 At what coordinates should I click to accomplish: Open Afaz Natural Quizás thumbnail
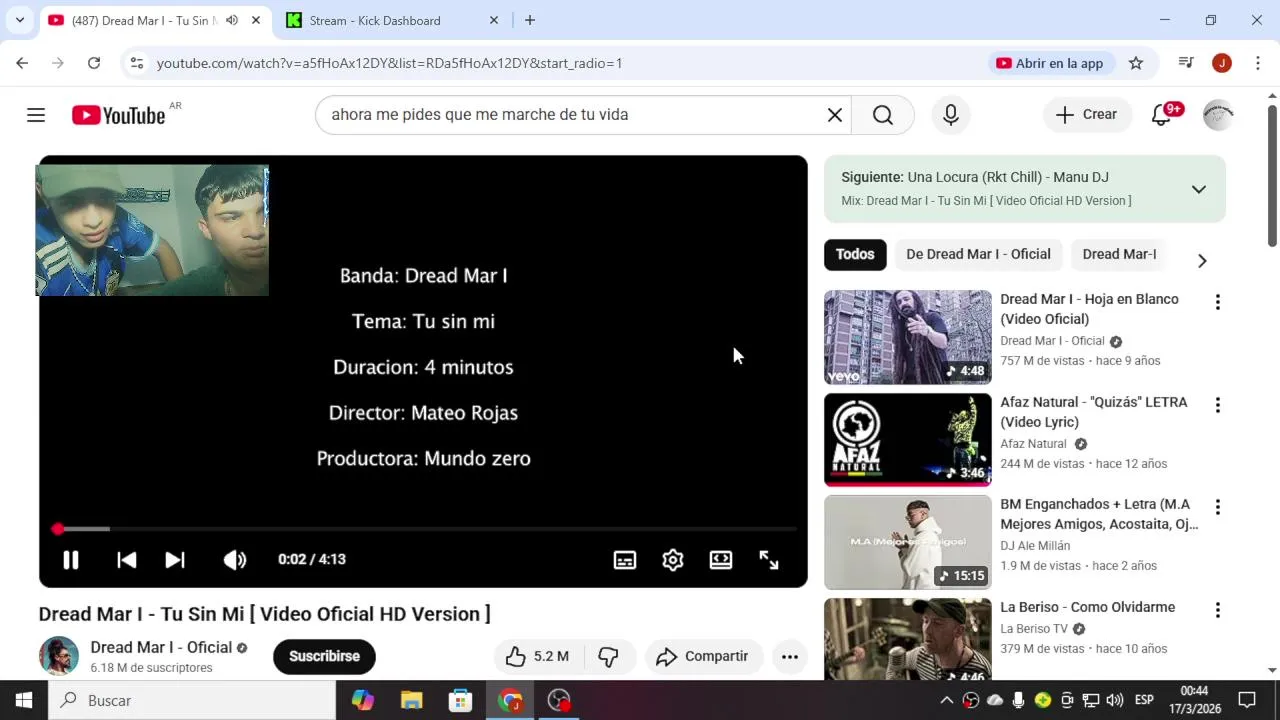[908, 440]
